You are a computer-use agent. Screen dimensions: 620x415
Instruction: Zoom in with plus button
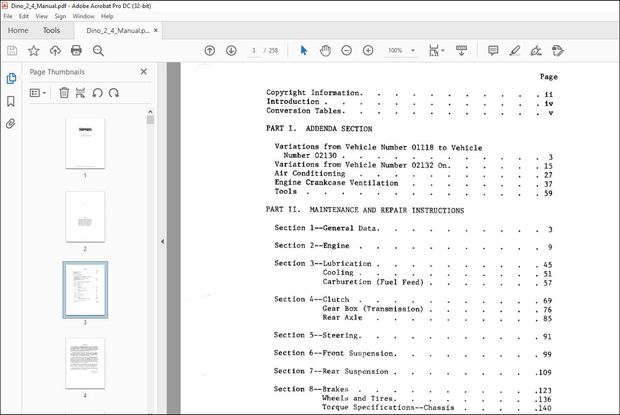pos(368,51)
